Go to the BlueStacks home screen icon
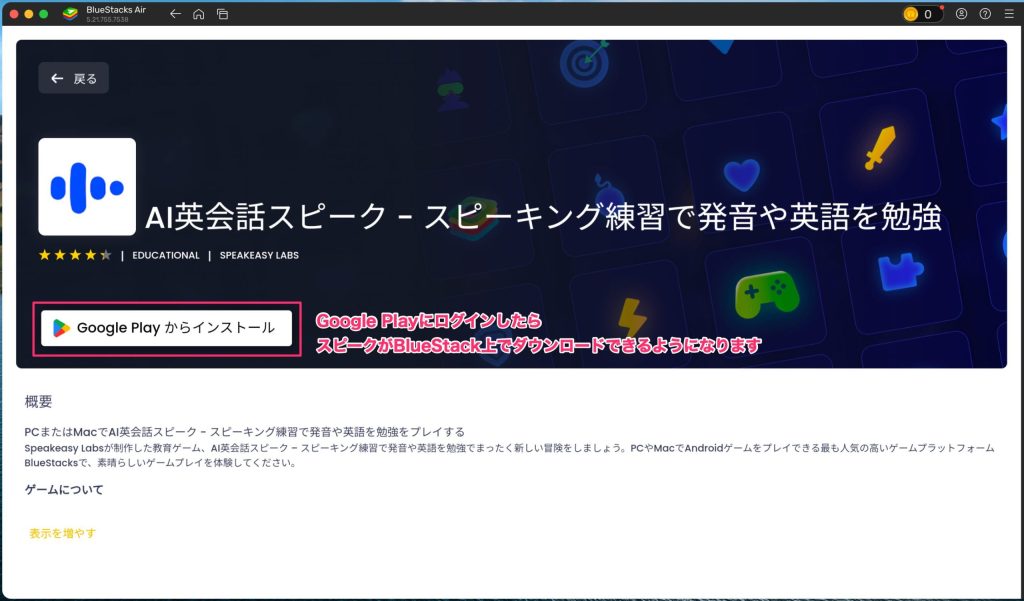The image size is (1024, 601). click(x=199, y=14)
